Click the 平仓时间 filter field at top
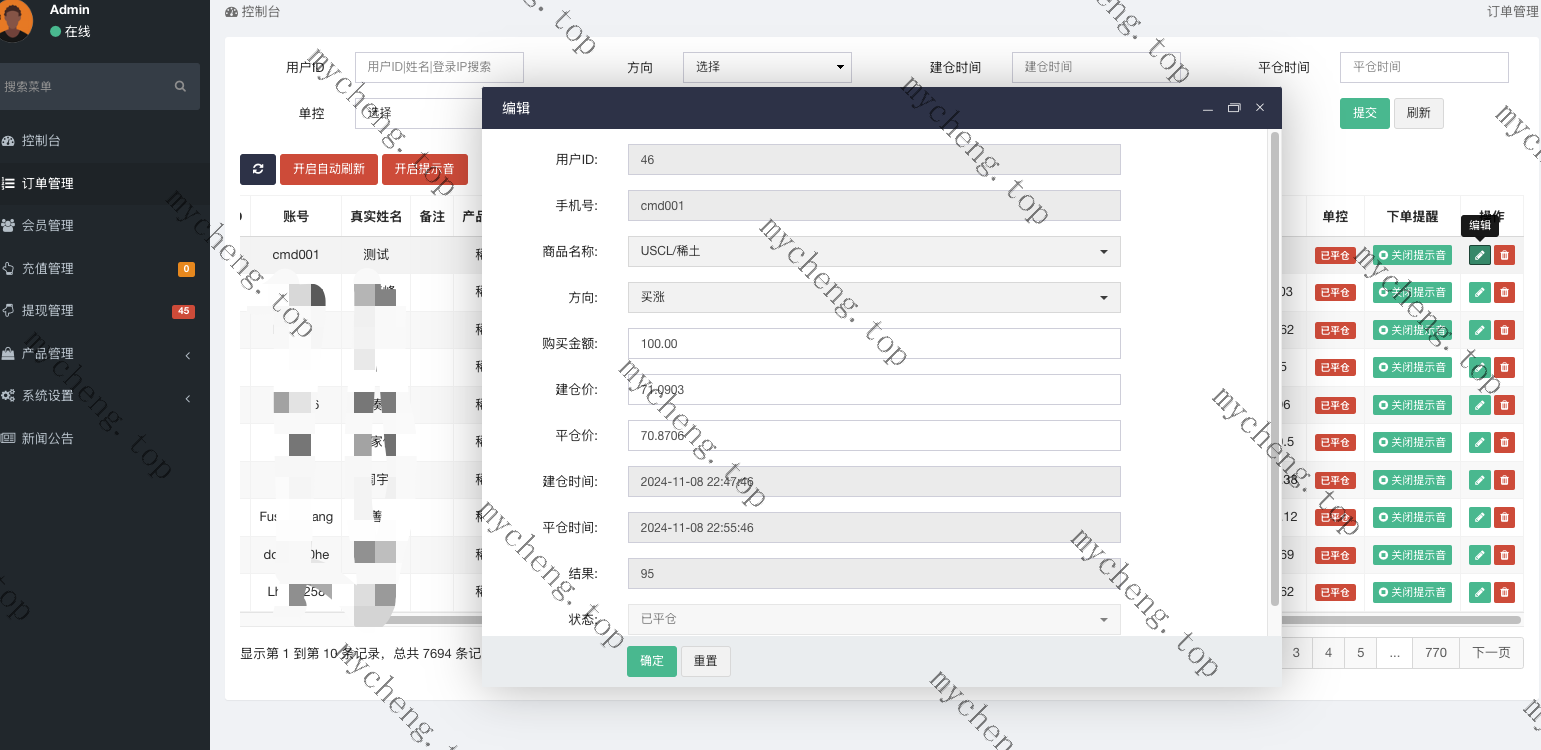Image resolution: width=1541 pixels, height=750 pixels. click(x=1424, y=67)
